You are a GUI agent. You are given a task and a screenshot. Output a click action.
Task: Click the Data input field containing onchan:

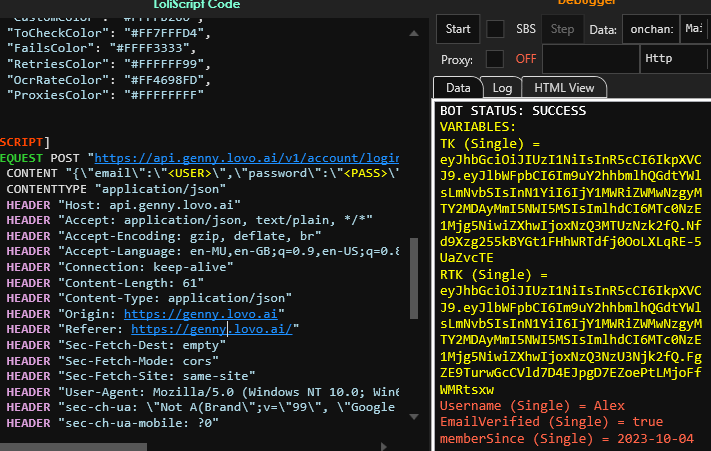click(x=651, y=29)
